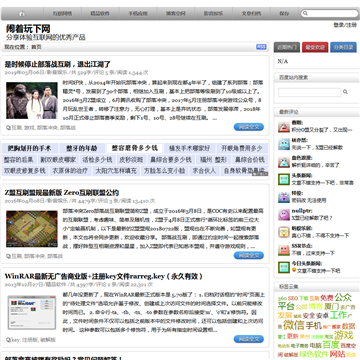Screen dimensions: 360x360
Task: Open the second item in the top navigation bar
Action: (x=62, y=14)
